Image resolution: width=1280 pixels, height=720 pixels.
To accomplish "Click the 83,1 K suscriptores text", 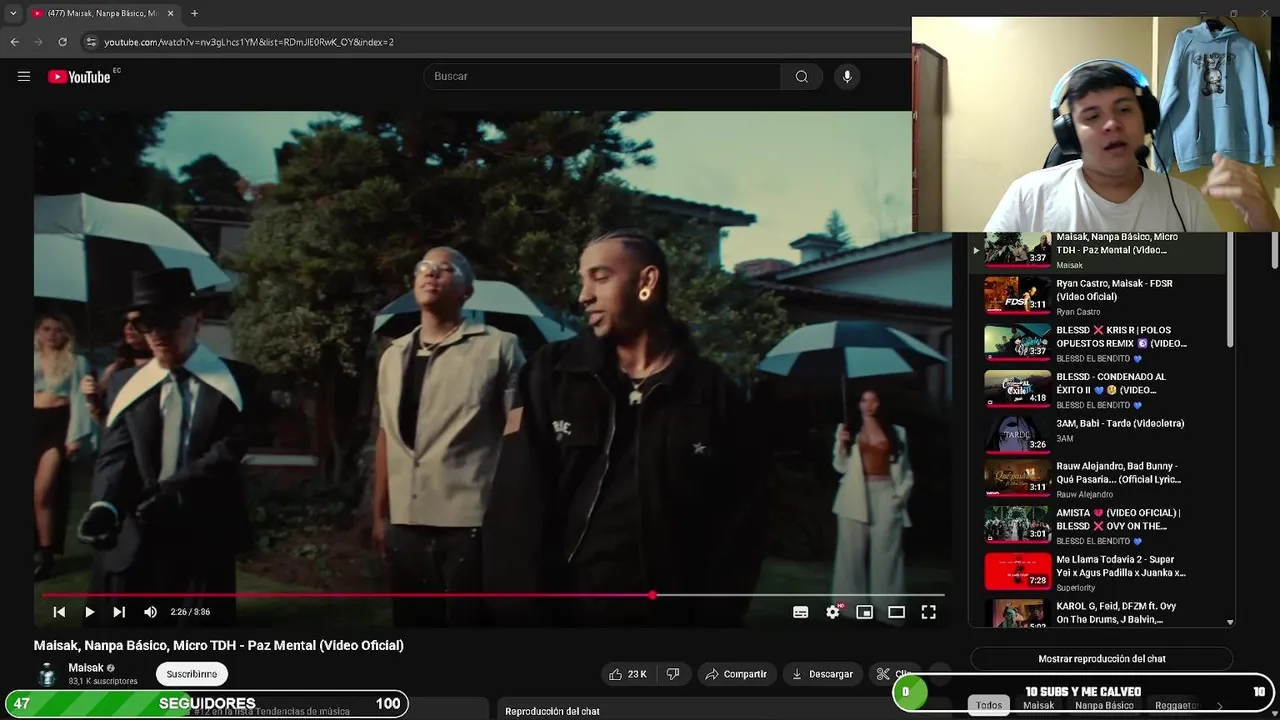I will coord(103,681).
